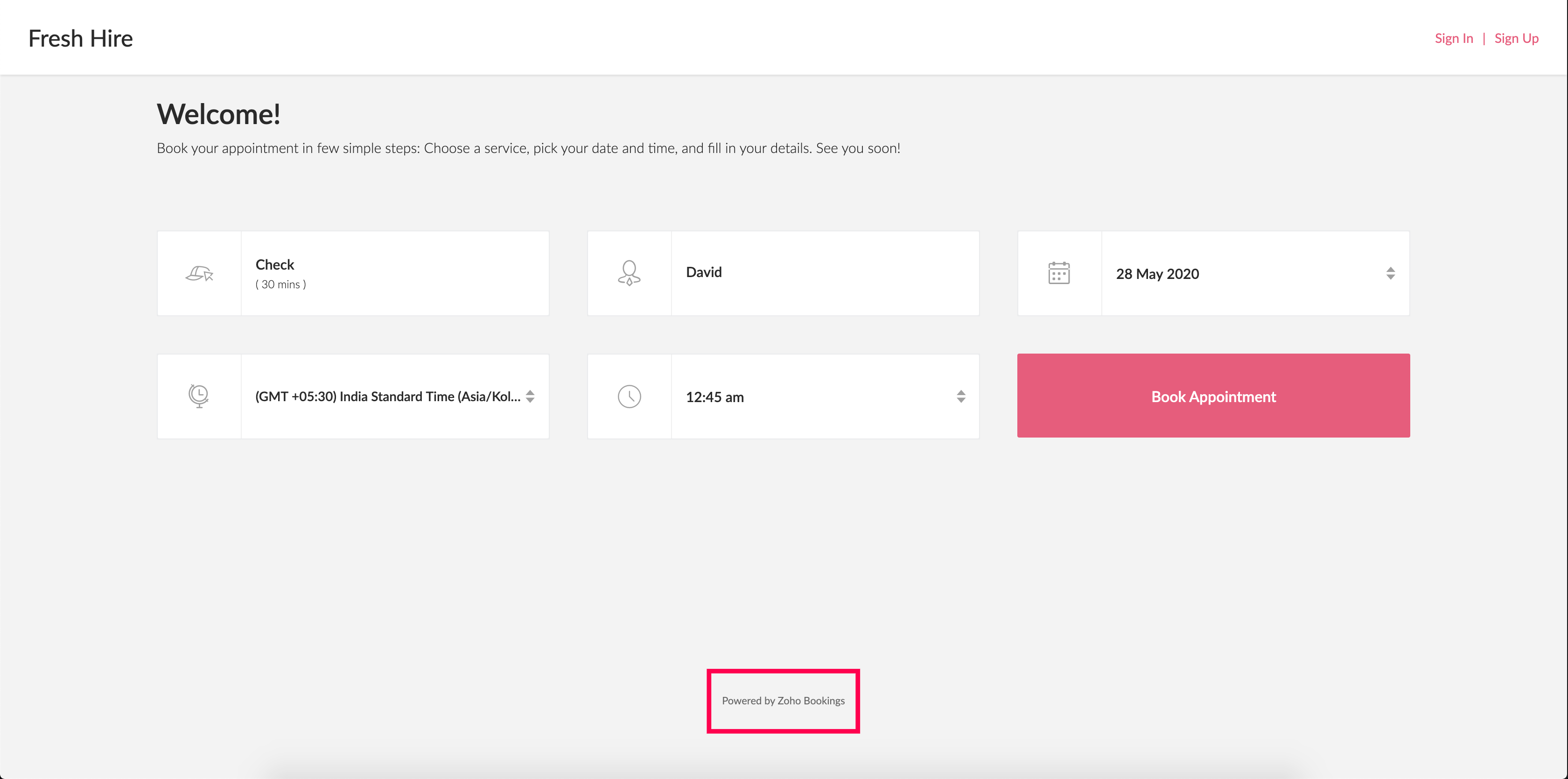Screen dimensions: 1568x779
Task: Click the calendar icon next to 28 May 2020
Action: [x=1059, y=273]
